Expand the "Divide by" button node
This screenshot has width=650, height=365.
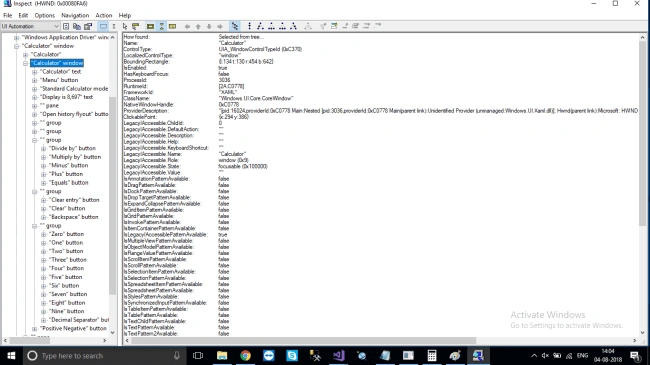click(44, 148)
